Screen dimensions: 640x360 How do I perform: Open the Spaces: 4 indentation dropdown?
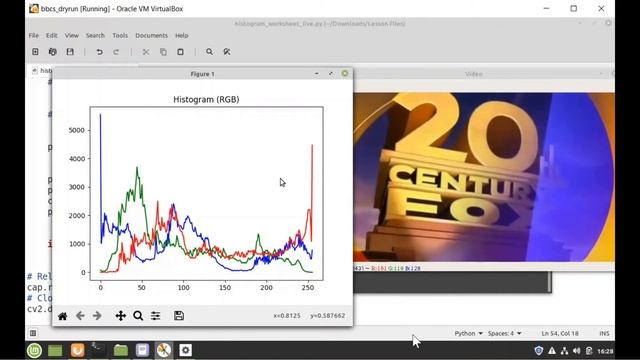(504, 333)
